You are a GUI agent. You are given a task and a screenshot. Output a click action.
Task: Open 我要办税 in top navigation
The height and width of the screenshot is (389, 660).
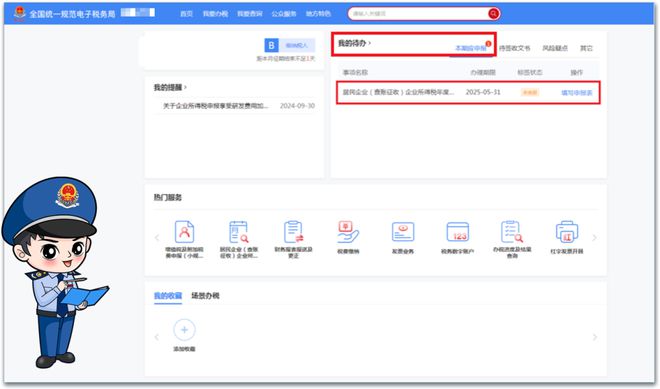pos(215,13)
